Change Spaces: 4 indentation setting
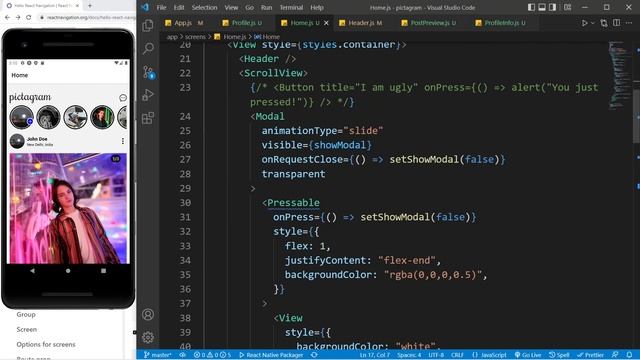The width and height of the screenshot is (640, 360). pyautogui.click(x=409, y=355)
